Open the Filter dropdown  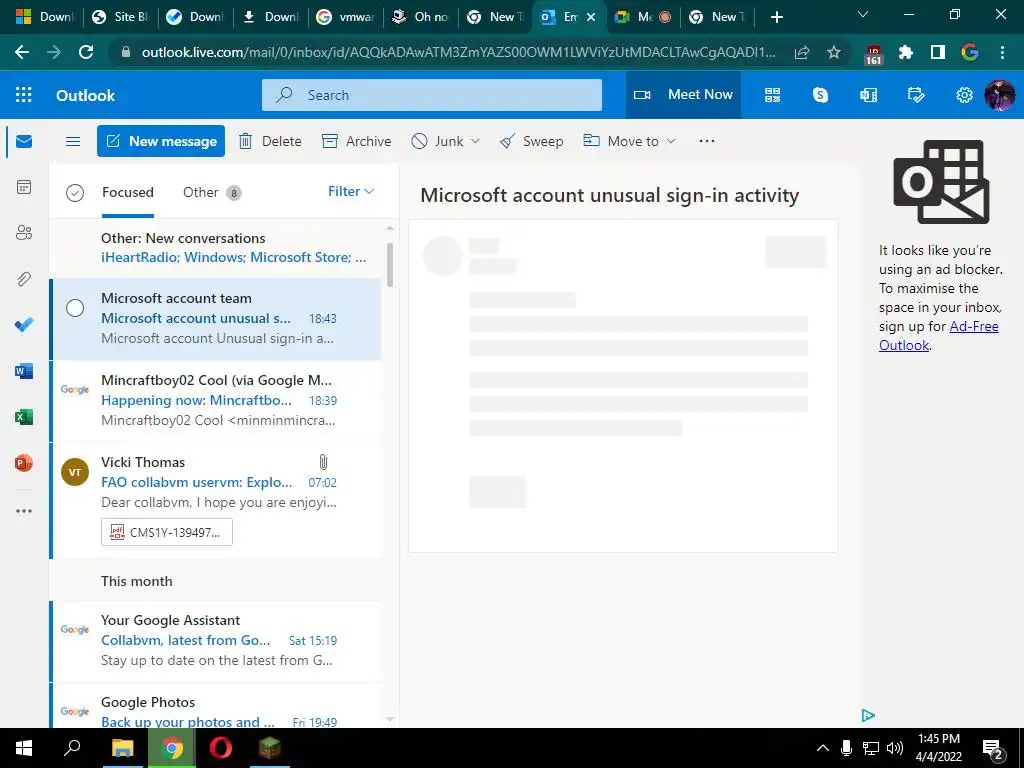click(351, 191)
